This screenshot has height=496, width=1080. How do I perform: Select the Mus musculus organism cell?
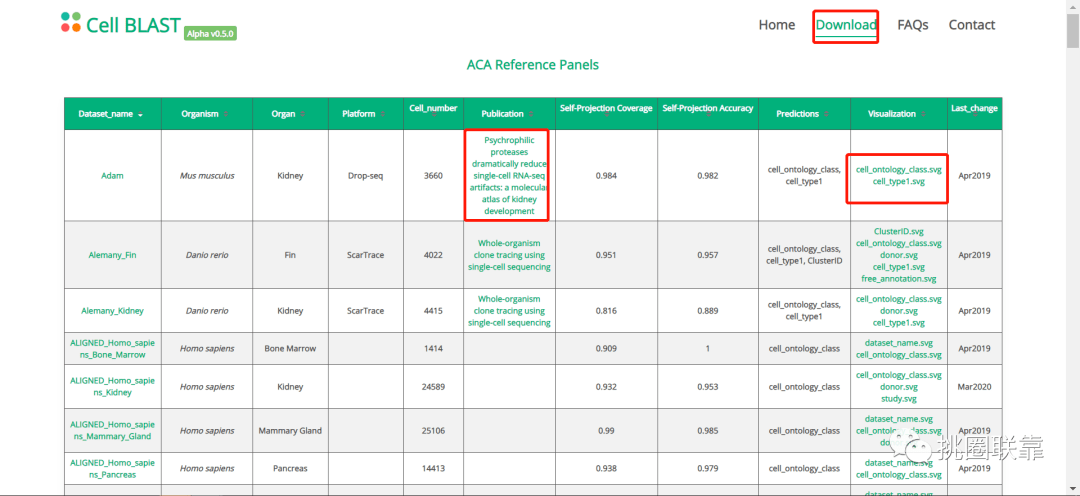click(x=207, y=176)
